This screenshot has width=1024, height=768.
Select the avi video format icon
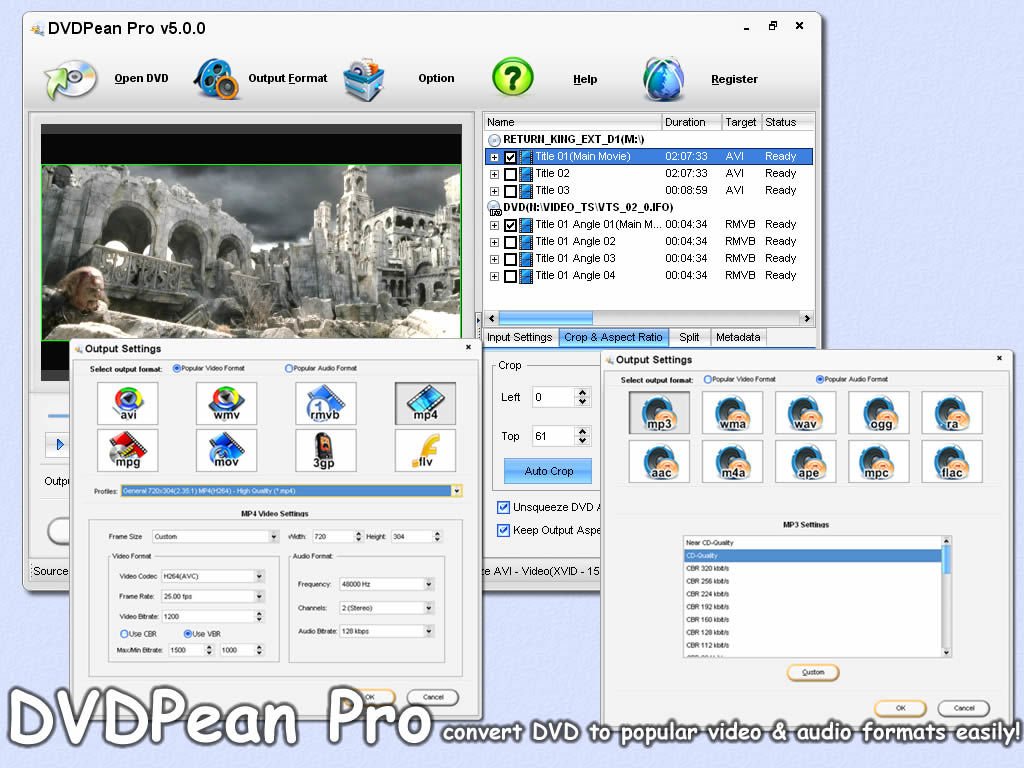click(x=128, y=403)
